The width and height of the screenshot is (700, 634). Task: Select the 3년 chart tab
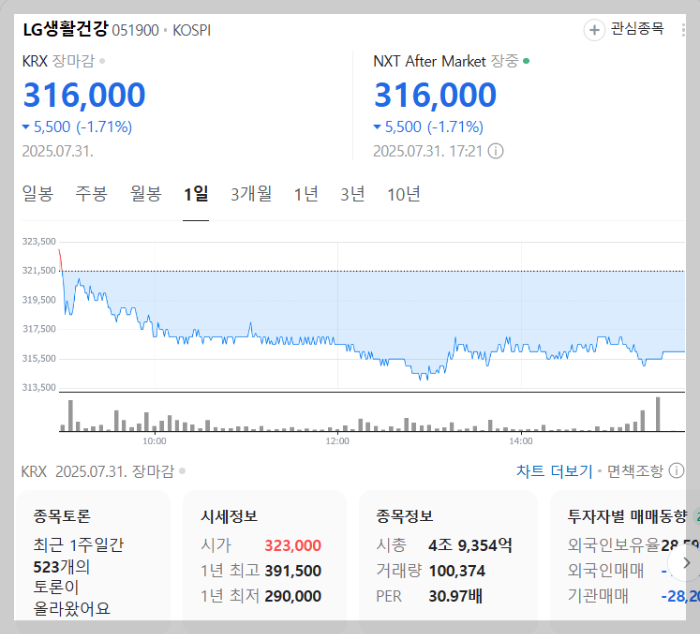[x=353, y=194]
